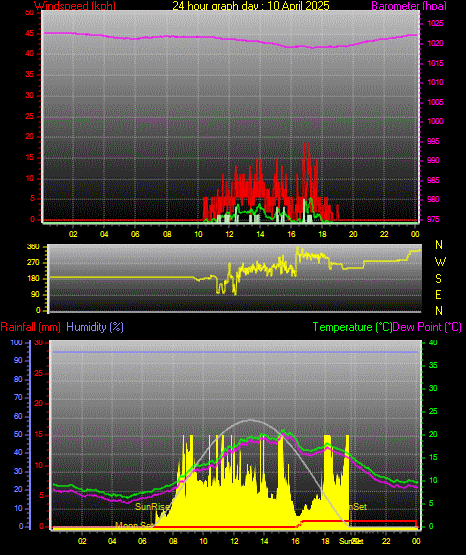The height and width of the screenshot is (555, 466).
Task: Click hour label 14 under the temperature graph
Action: pos(264,541)
